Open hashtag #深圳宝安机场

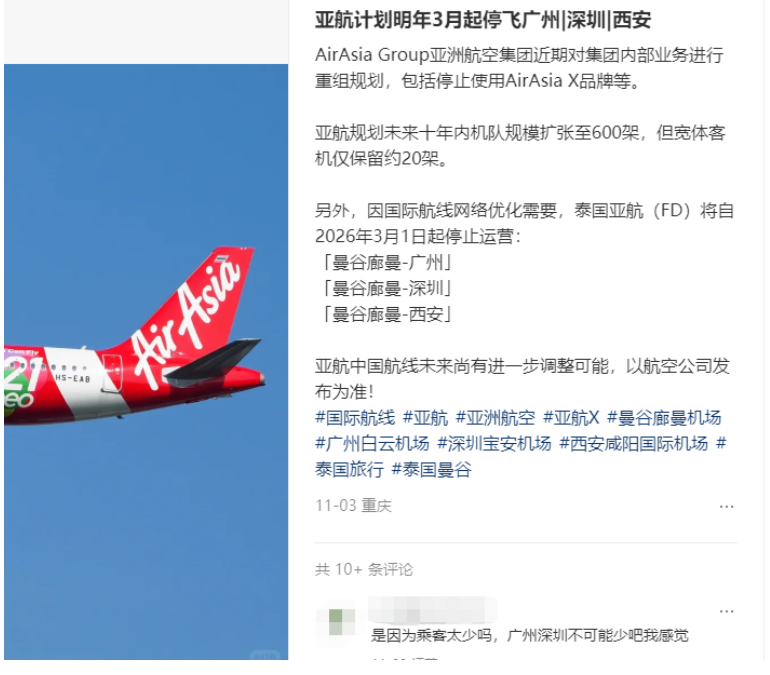tap(495, 444)
